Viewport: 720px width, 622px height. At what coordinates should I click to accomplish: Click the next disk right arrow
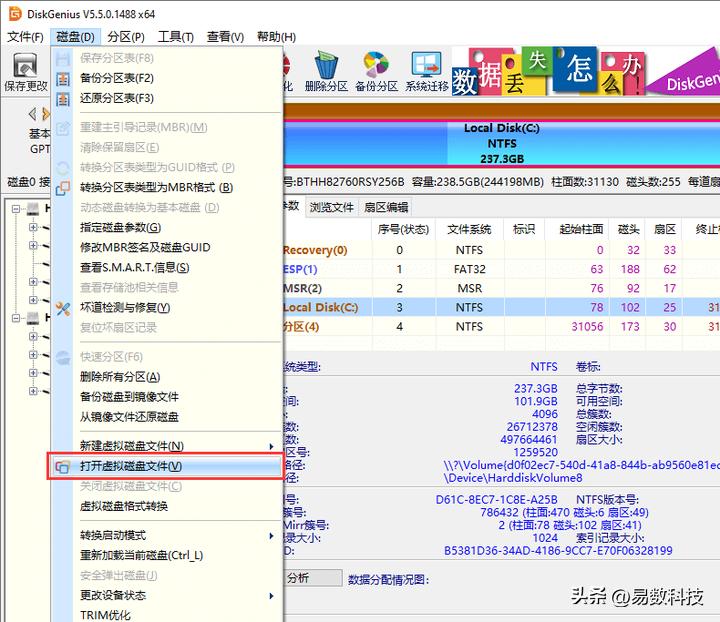[x=45, y=113]
